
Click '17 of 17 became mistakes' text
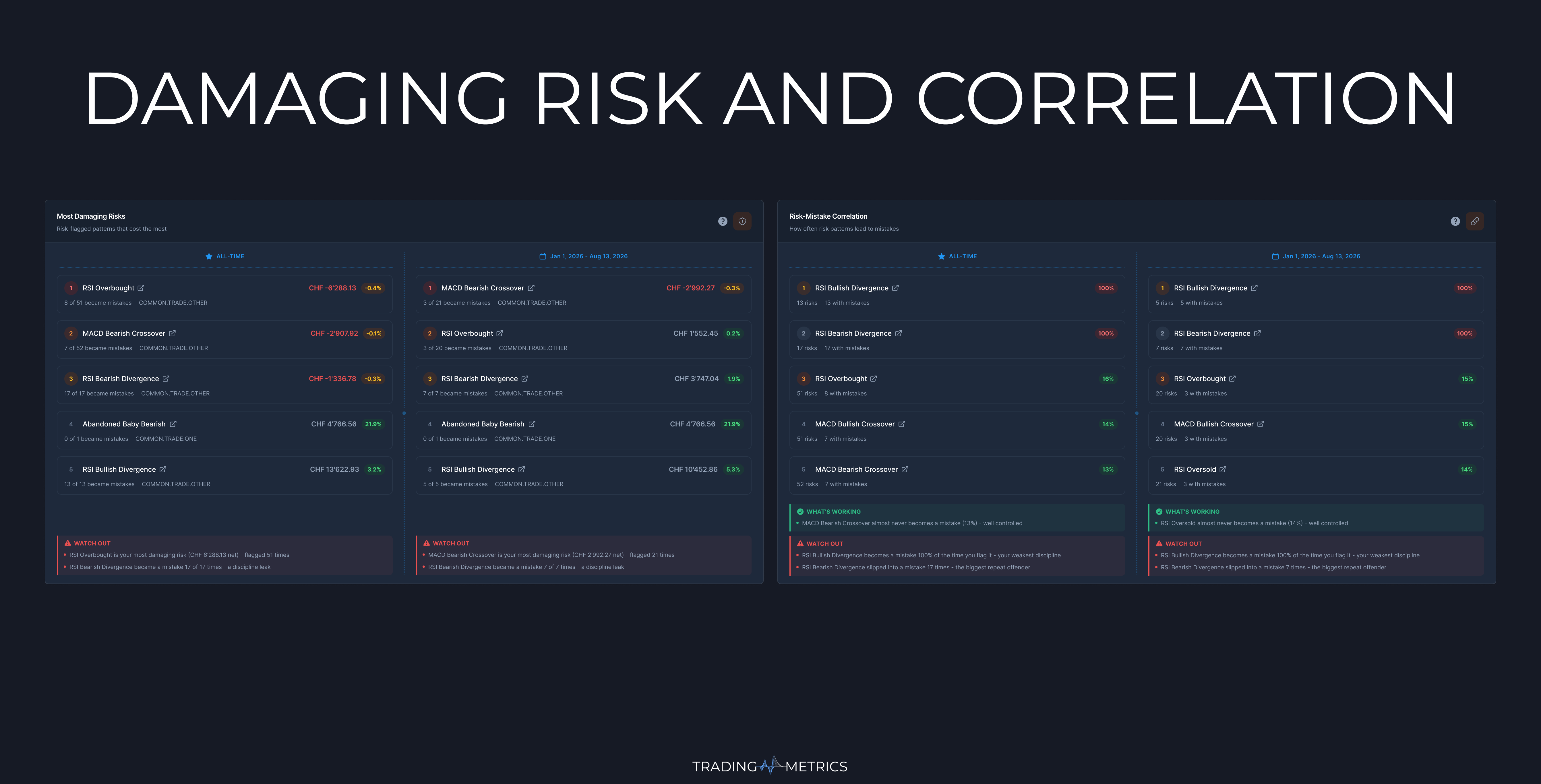(x=99, y=393)
